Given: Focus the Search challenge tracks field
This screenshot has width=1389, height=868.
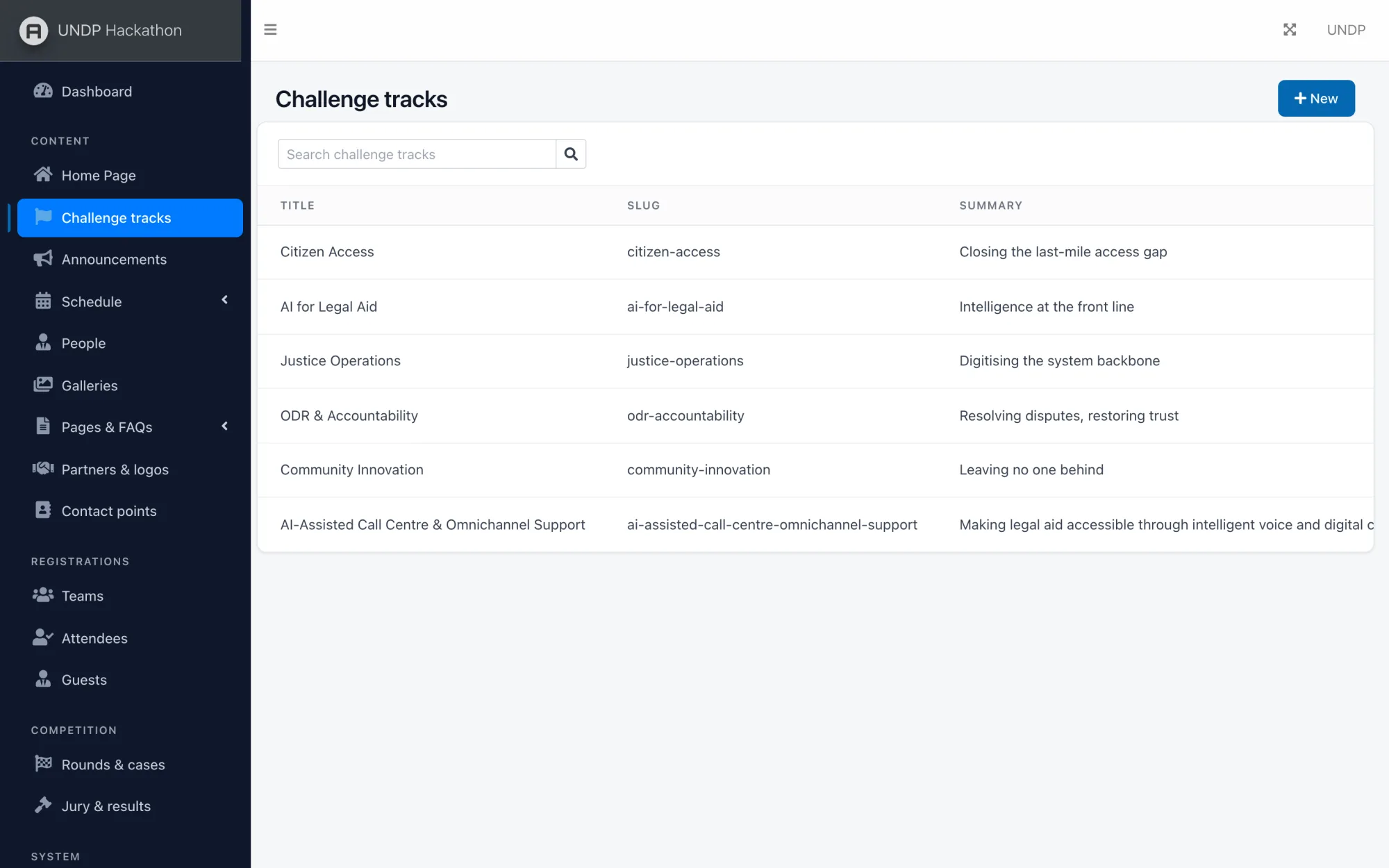Looking at the screenshot, I should point(417,154).
